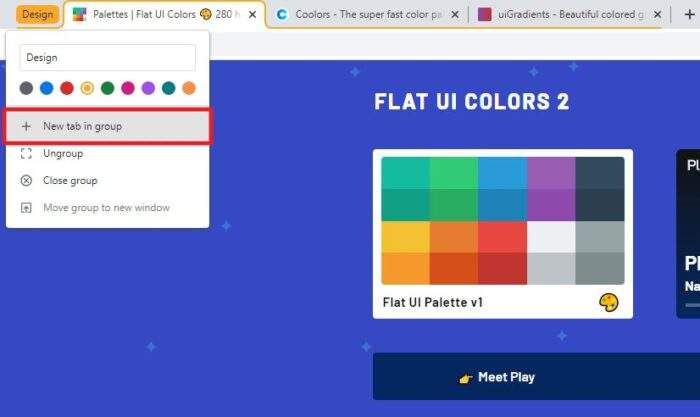Click the plus icon beside New tab in group

(x=26, y=126)
